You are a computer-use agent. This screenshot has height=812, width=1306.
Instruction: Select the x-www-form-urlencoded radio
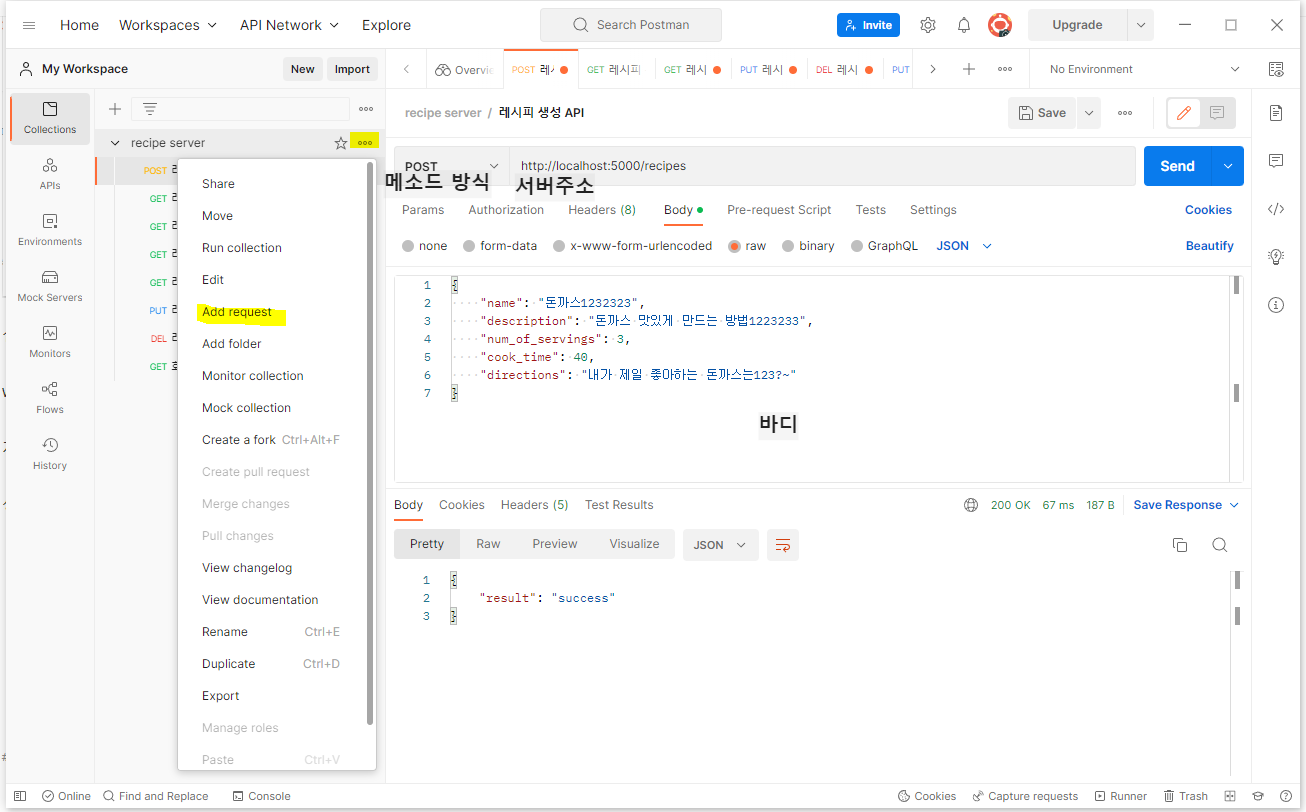click(x=559, y=246)
